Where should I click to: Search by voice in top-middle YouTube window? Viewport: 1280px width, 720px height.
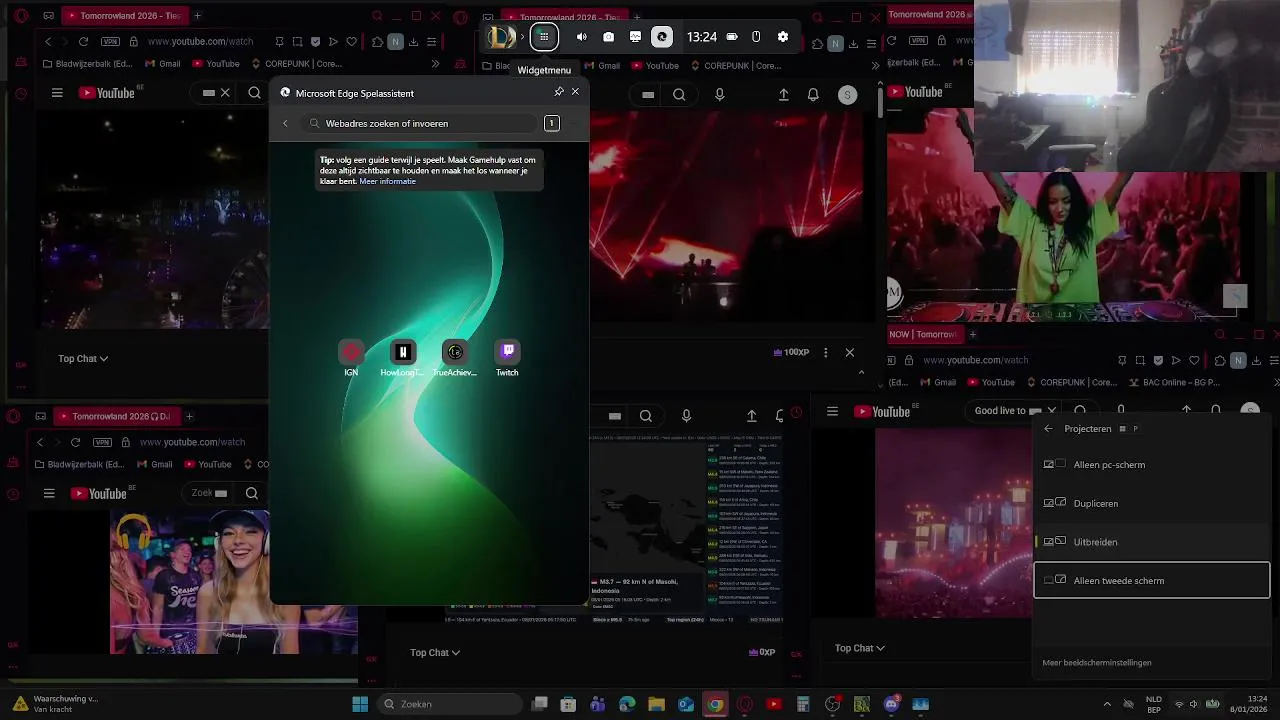click(x=720, y=95)
